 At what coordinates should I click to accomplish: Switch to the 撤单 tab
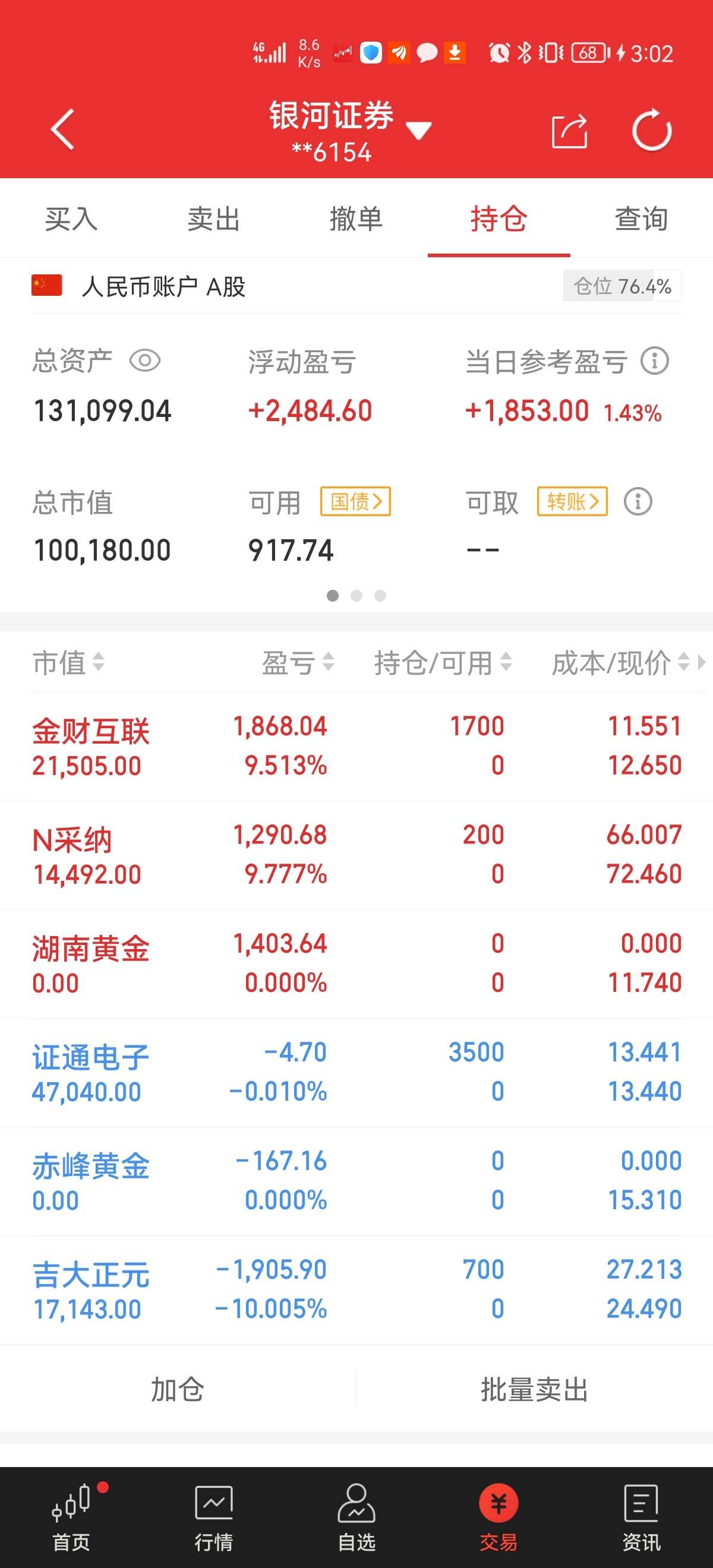click(x=356, y=219)
